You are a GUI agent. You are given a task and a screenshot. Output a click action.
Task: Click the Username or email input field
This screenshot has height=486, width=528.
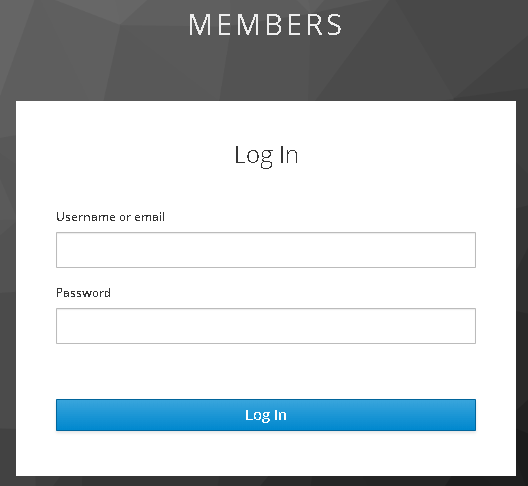266,250
